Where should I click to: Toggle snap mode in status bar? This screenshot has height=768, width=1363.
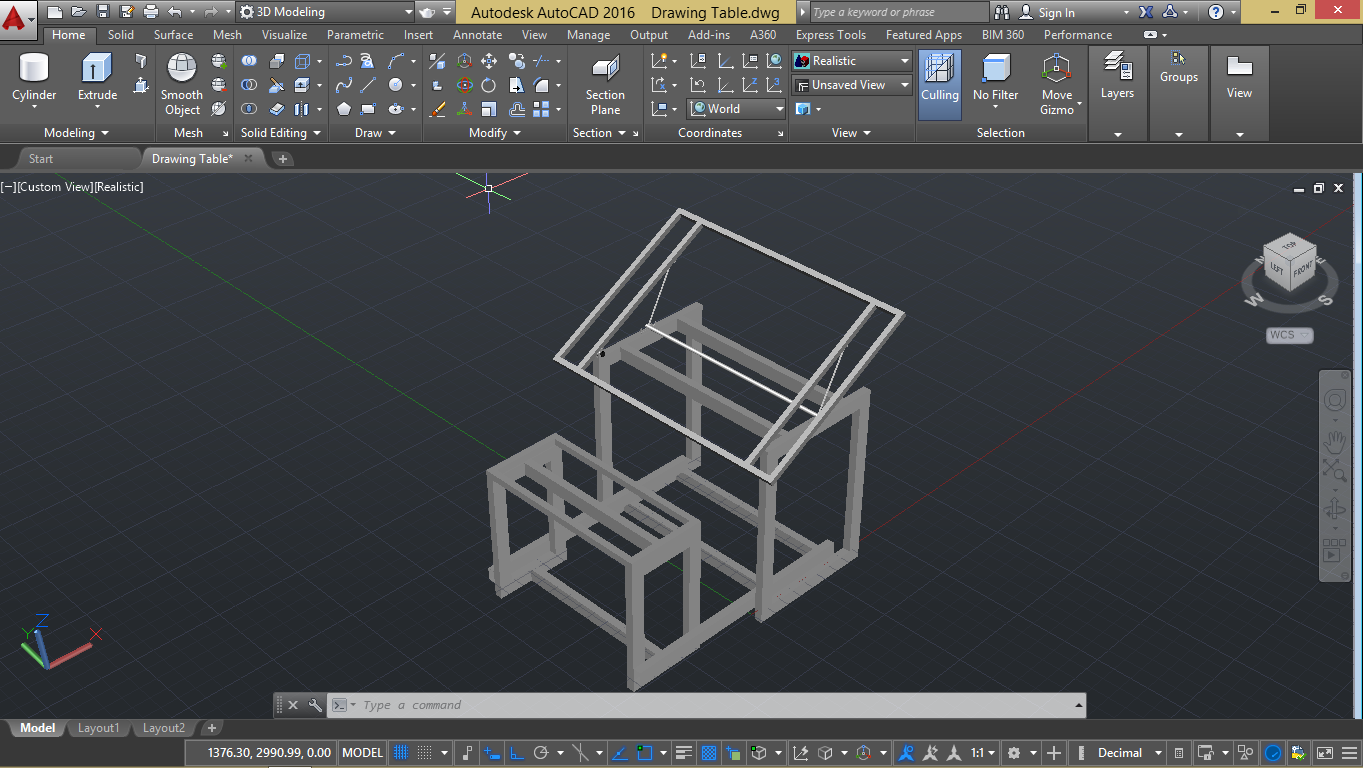[424, 753]
